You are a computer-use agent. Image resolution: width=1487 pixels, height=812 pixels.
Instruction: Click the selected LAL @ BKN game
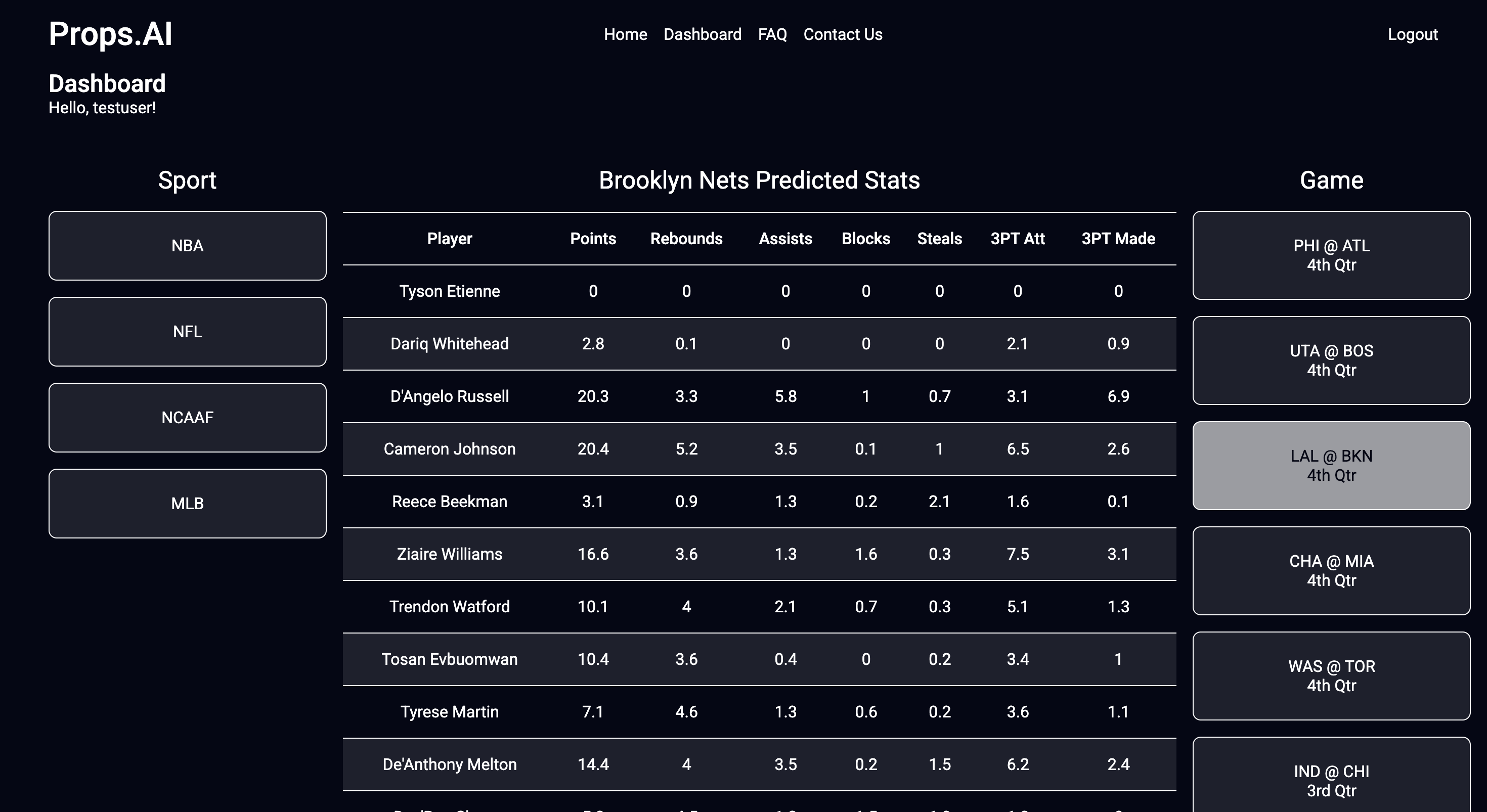click(x=1331, y=466)
